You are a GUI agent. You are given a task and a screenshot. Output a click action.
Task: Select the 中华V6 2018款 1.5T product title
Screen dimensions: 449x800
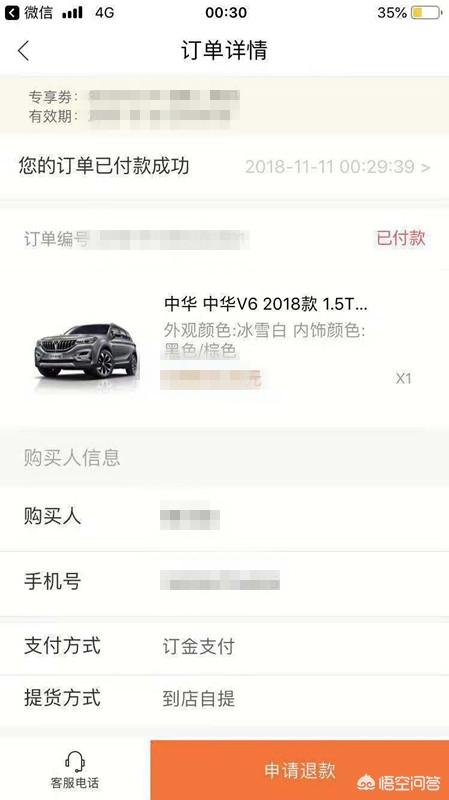tap(265, 304)
